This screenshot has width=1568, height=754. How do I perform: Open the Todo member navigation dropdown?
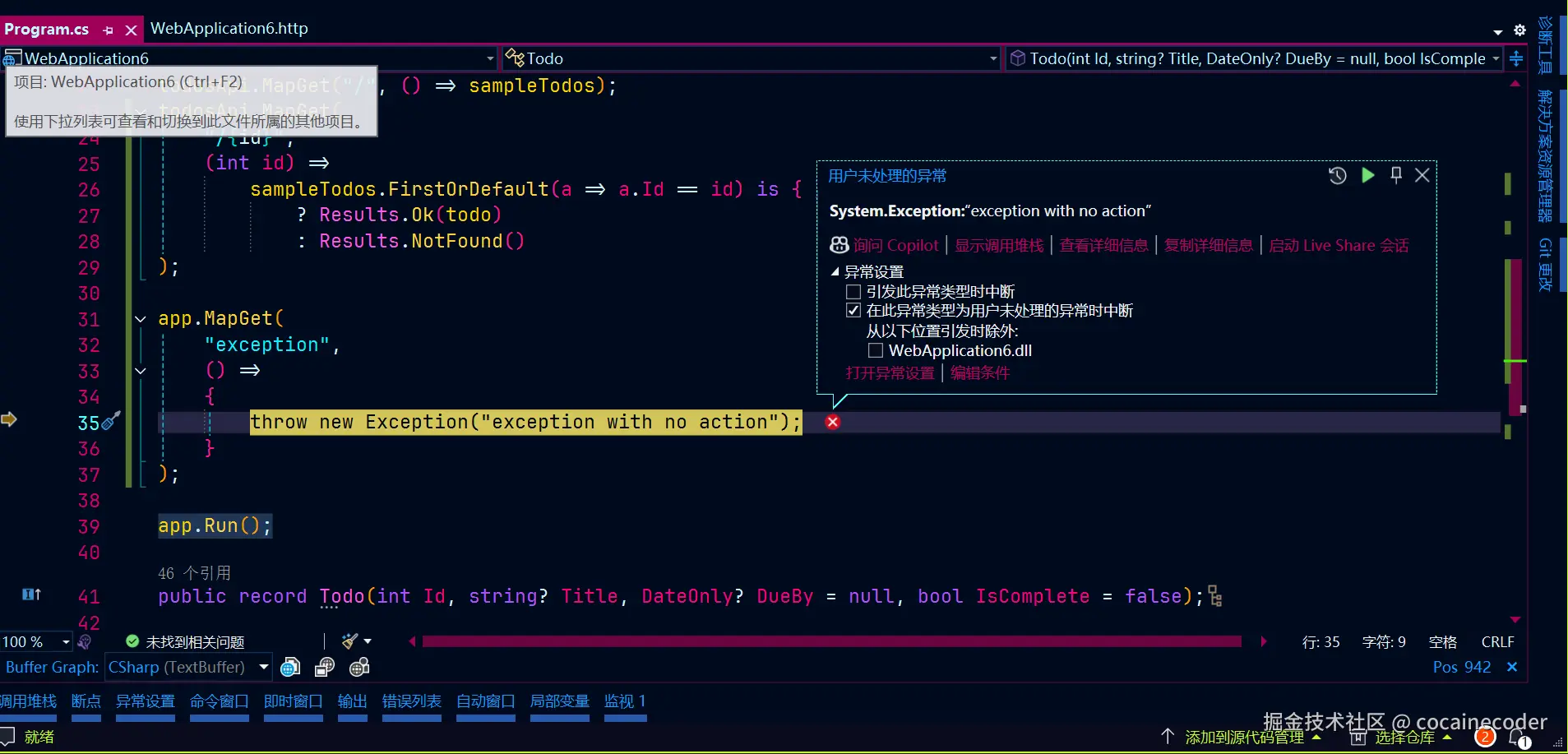pyautogui.click(x=1496, y=59)
